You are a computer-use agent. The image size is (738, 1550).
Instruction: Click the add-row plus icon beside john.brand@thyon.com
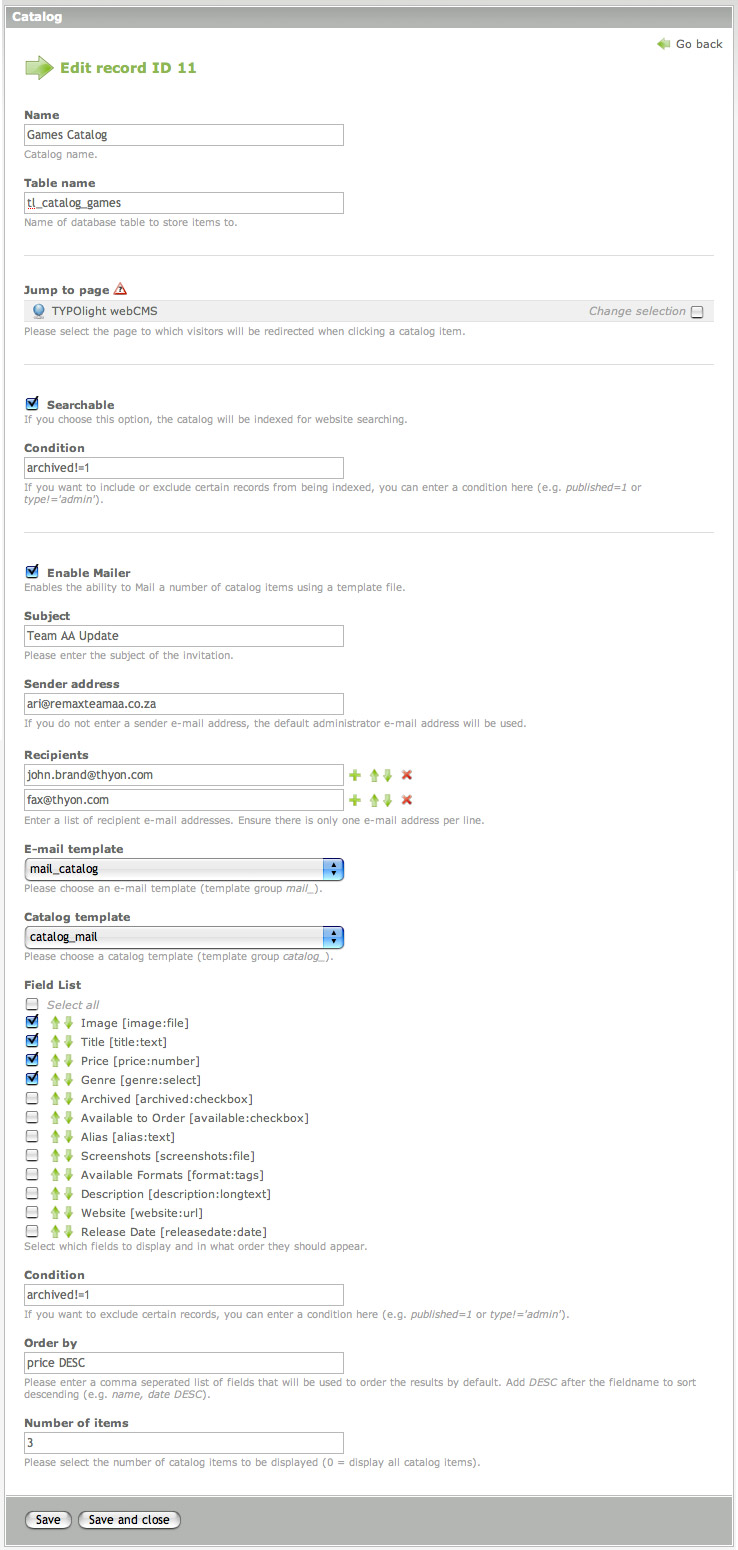coord(354,775)
